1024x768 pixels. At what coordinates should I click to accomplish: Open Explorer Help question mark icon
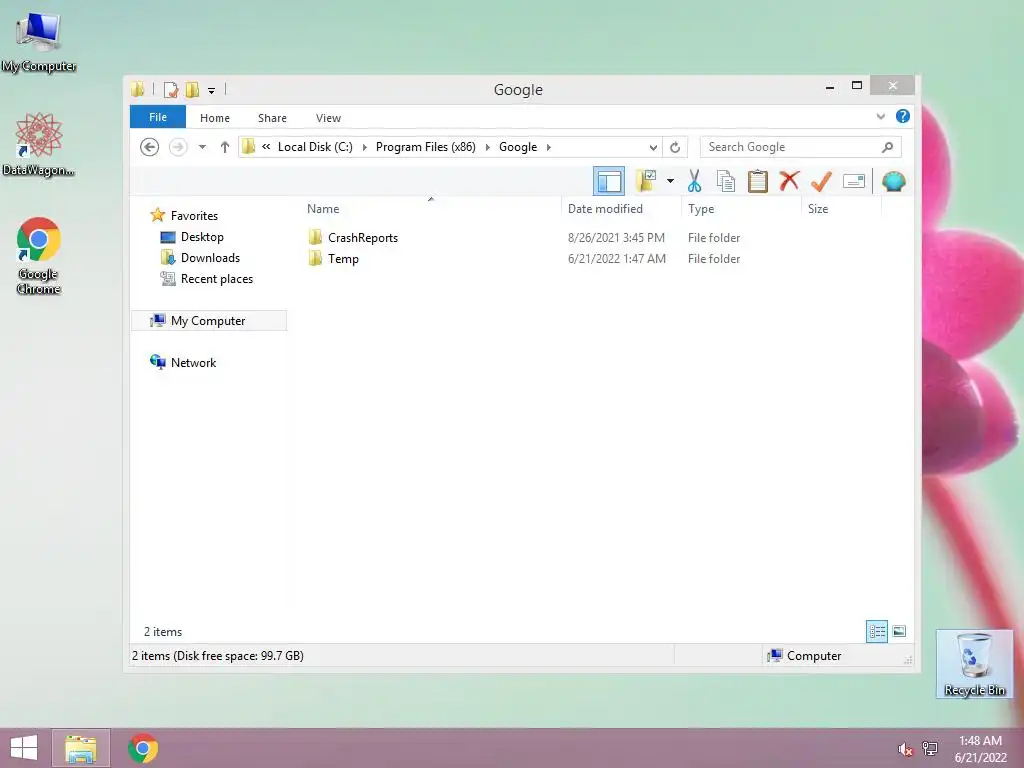(903, 116)
